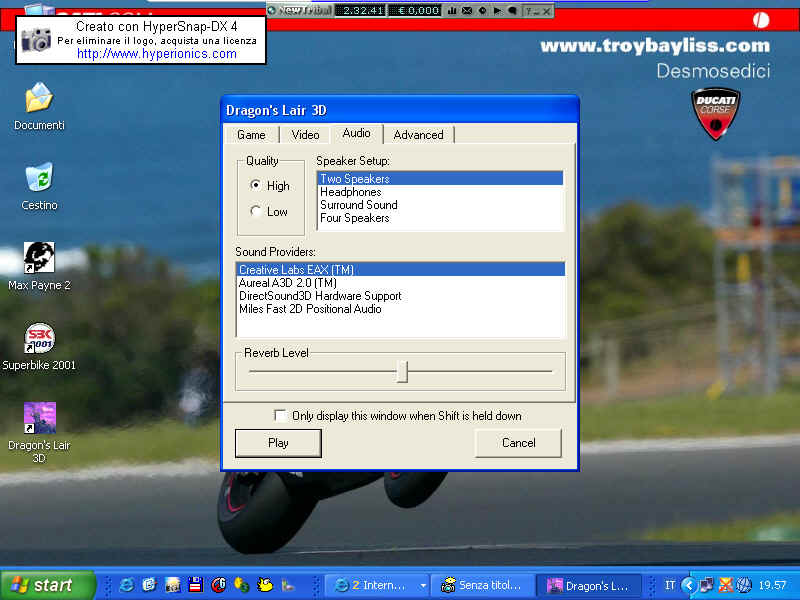
Task: Open the Windows start menu
Action: point(47,585)
